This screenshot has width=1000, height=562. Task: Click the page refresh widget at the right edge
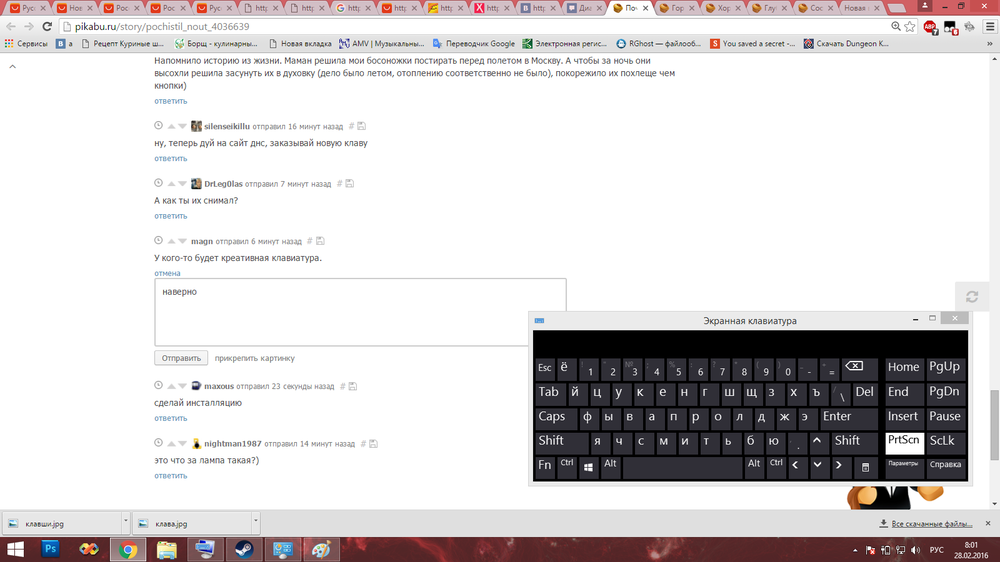pyautogui.click(x=972, y=297)
